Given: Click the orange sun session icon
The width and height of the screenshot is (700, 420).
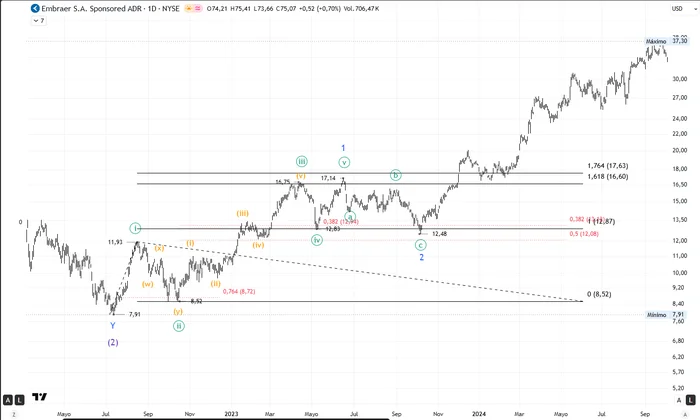Looking at the screenshot, I should (189, 8).
